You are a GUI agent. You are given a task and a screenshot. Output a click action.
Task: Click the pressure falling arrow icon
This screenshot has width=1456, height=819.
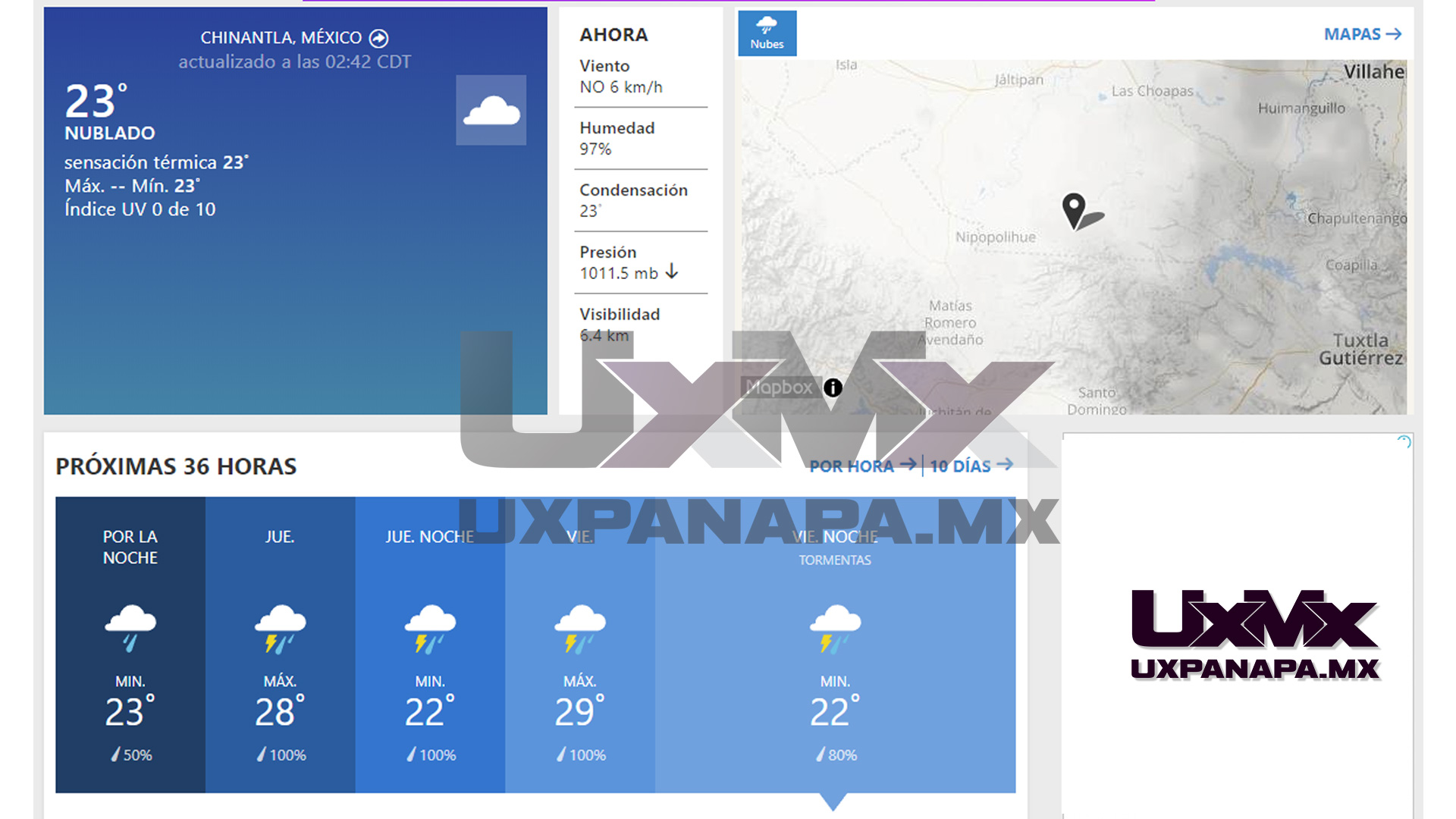[672, 271]
